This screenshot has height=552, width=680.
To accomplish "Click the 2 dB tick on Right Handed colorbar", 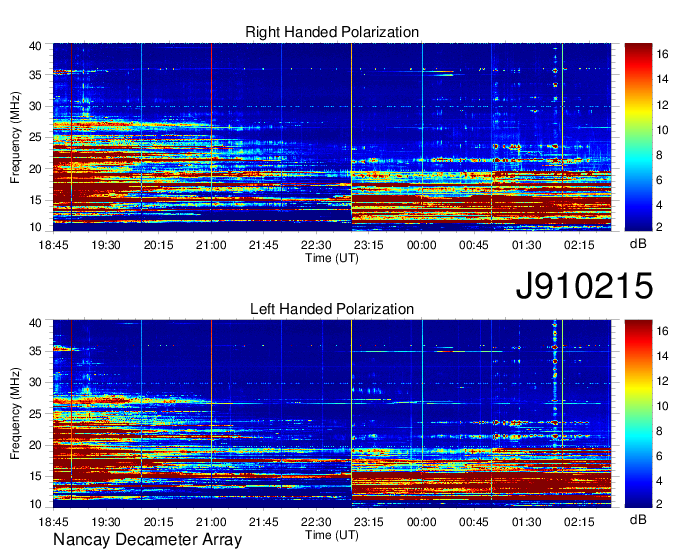I will [659, 227].
